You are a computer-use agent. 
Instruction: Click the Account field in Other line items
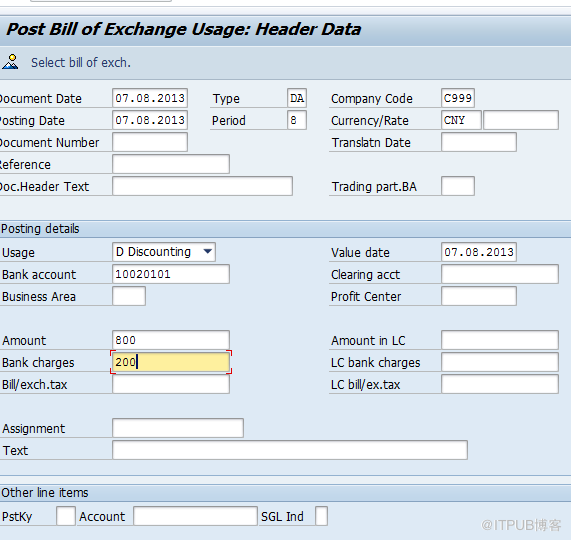point(195,516)
